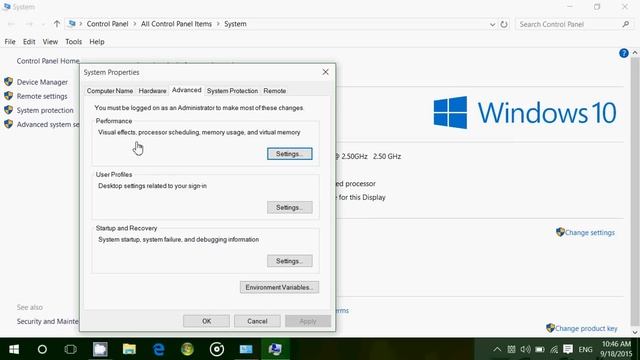Open File Explorer from taskbar

[x=129, y=349]
